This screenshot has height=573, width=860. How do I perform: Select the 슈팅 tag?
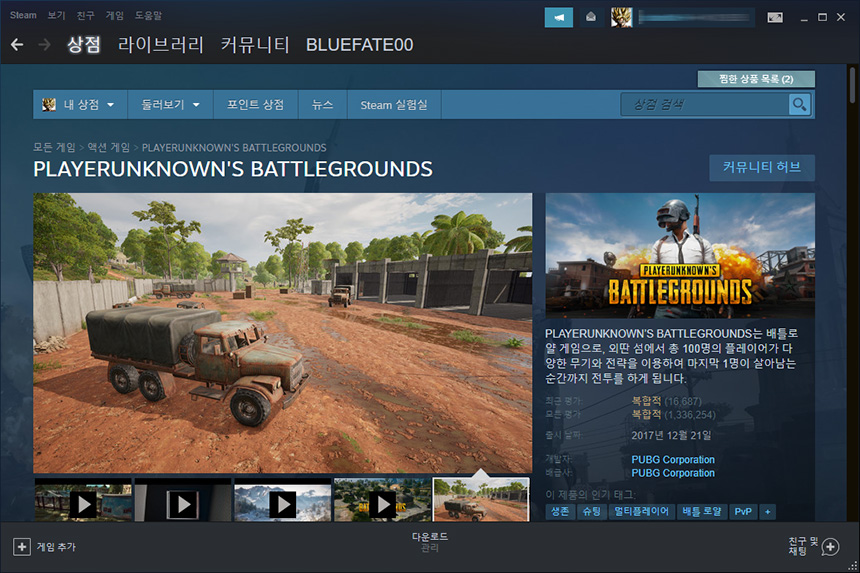(x=592, y=512)
